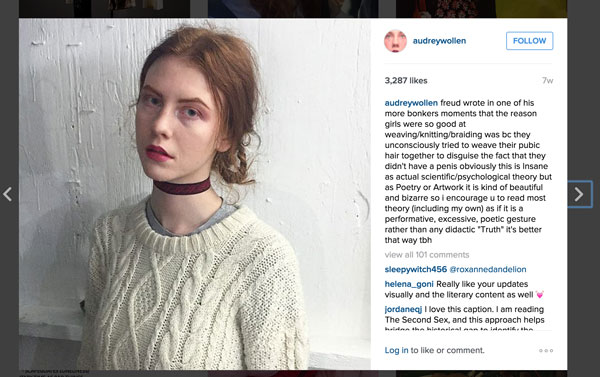The width and height of the screenshot is (600, 377).
Task: Open helena_goni commenter profile
Action: pyautogui.click(x=409, y=284)
